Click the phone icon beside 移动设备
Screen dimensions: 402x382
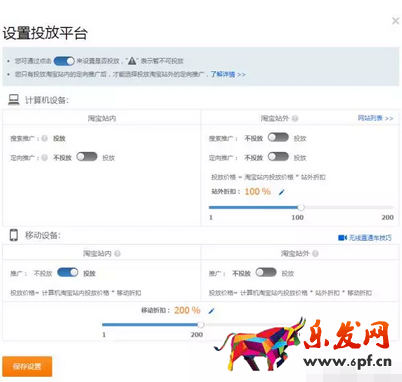(x=14, y=235)
